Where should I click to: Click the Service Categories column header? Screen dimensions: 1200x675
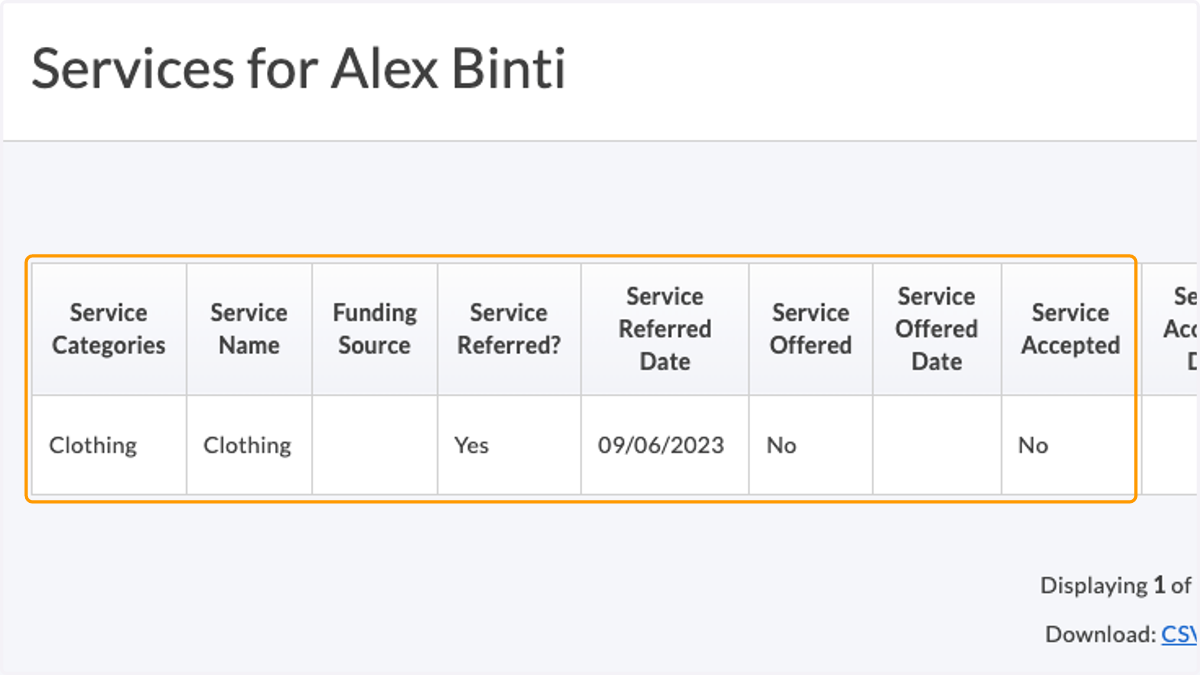(x=109, y=329)
